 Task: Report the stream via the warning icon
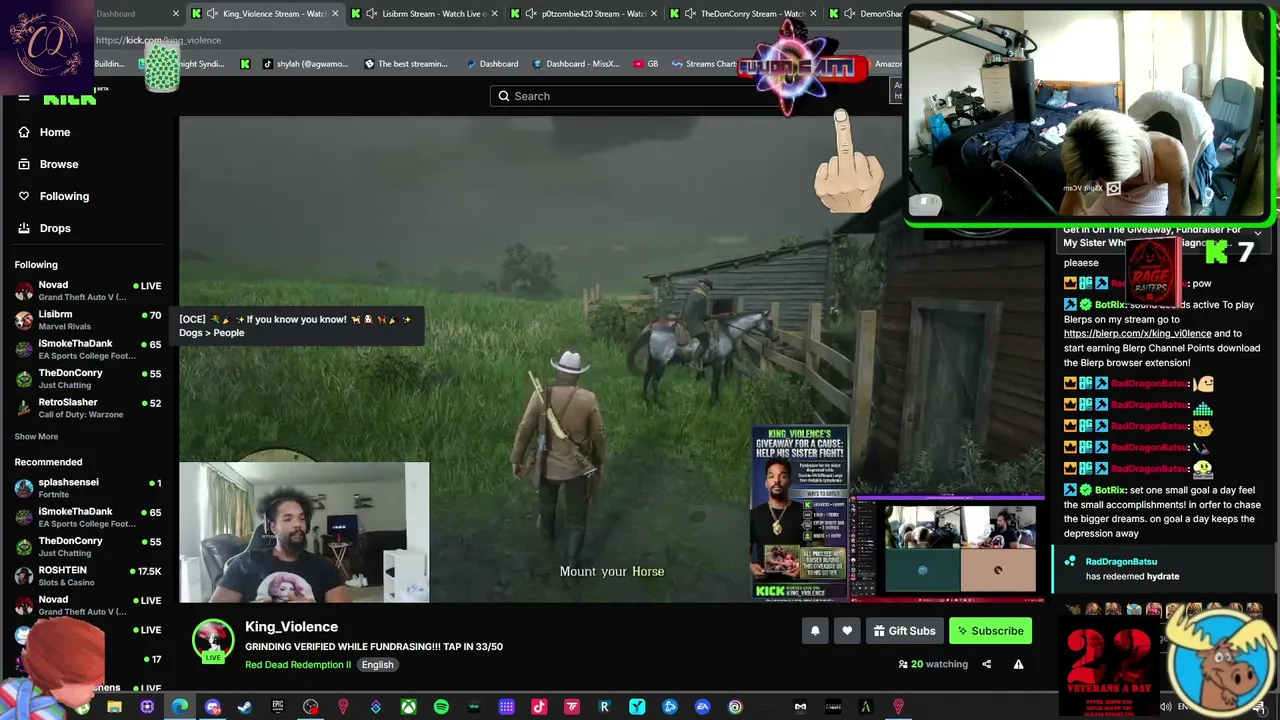point(1018,664)
